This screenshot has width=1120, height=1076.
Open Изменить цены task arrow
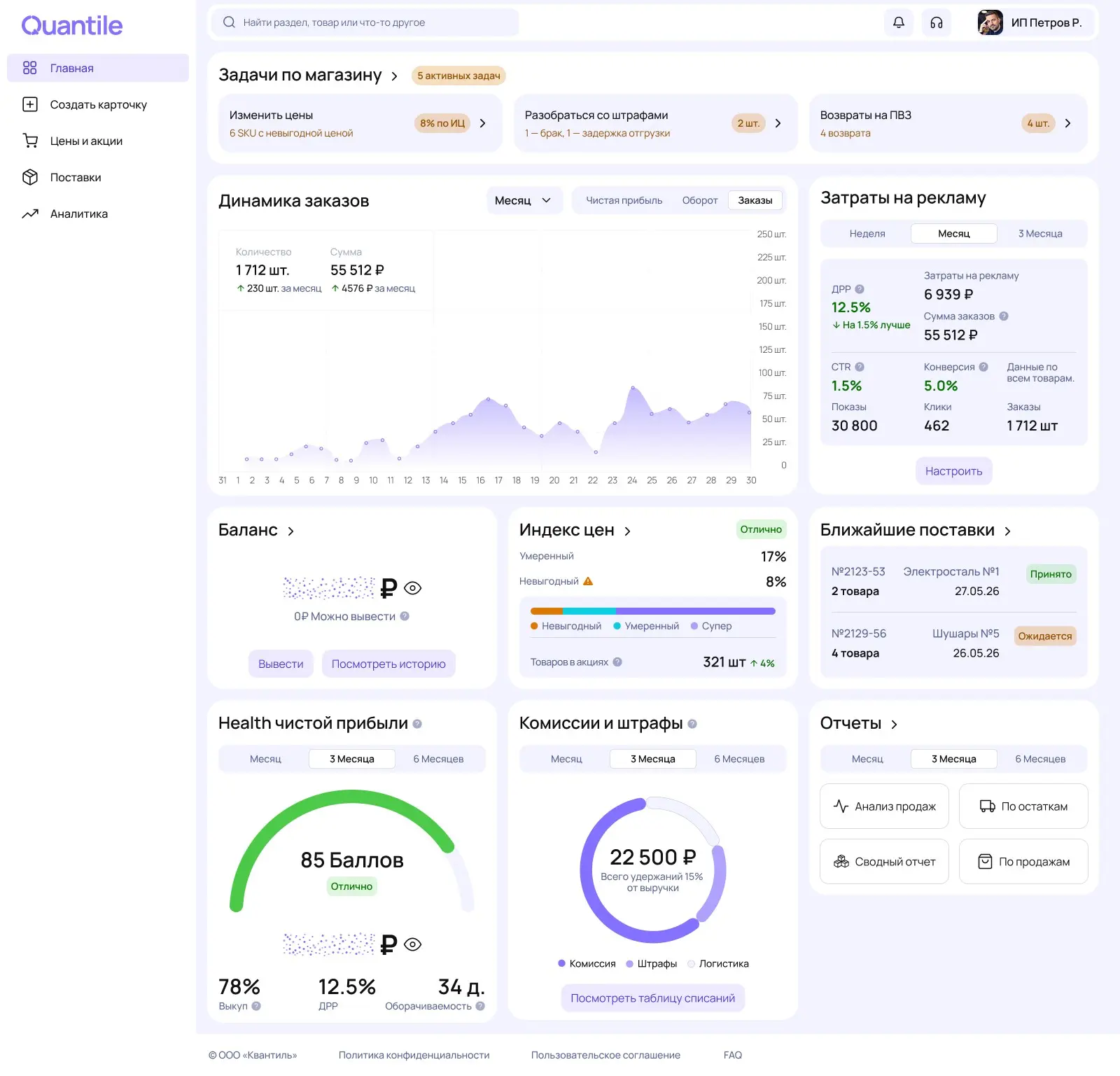click(x=482, y=123)
